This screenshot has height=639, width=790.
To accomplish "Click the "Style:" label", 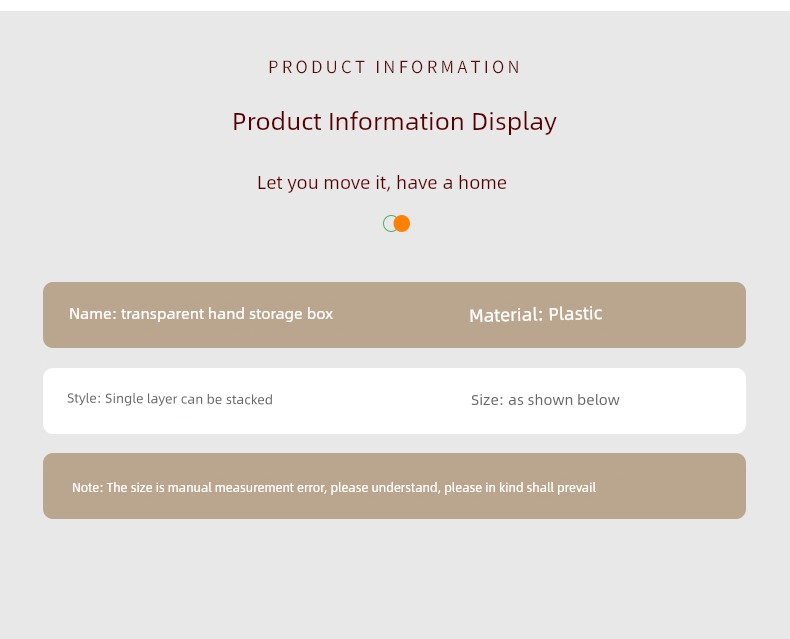I will tap(84, 399).
